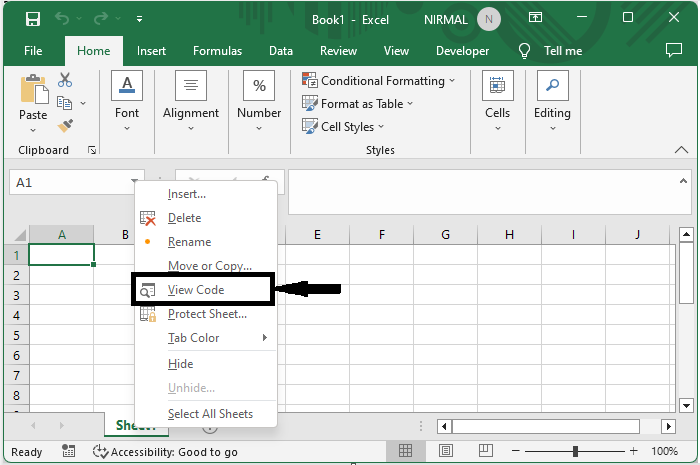The height and width of the screenshot is (465, 700).
Task: Click the Save icon in title bar
Action: (x=33, y=19)
